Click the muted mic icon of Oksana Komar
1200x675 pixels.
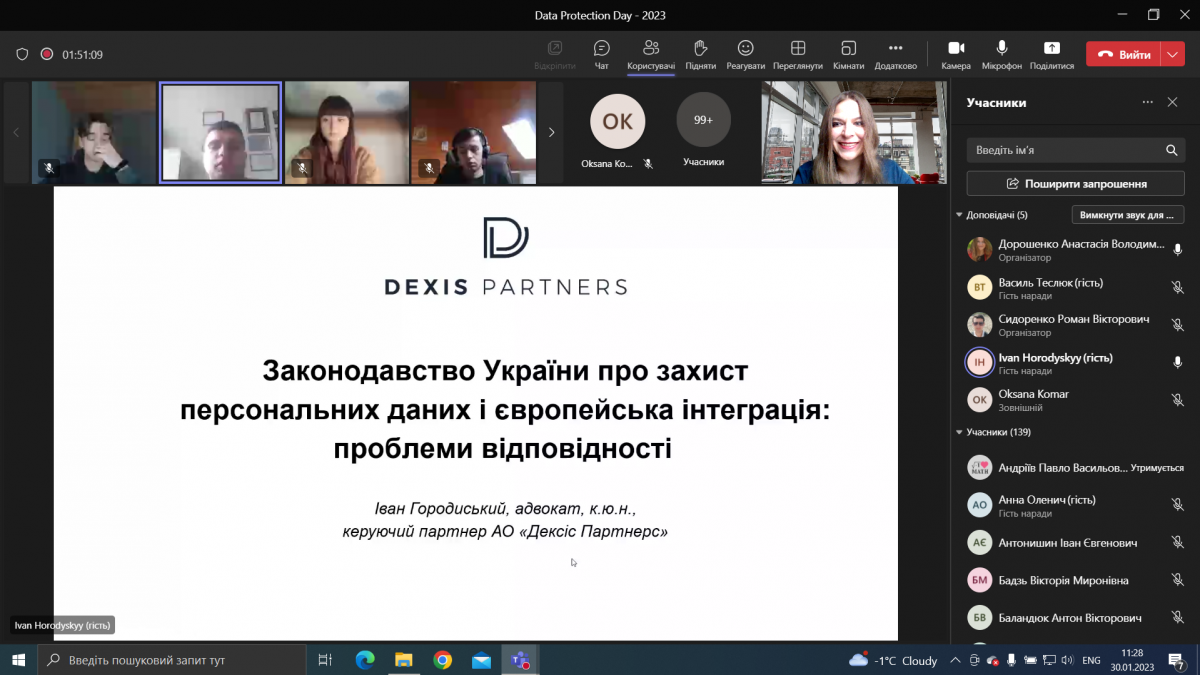[1177, 400]
